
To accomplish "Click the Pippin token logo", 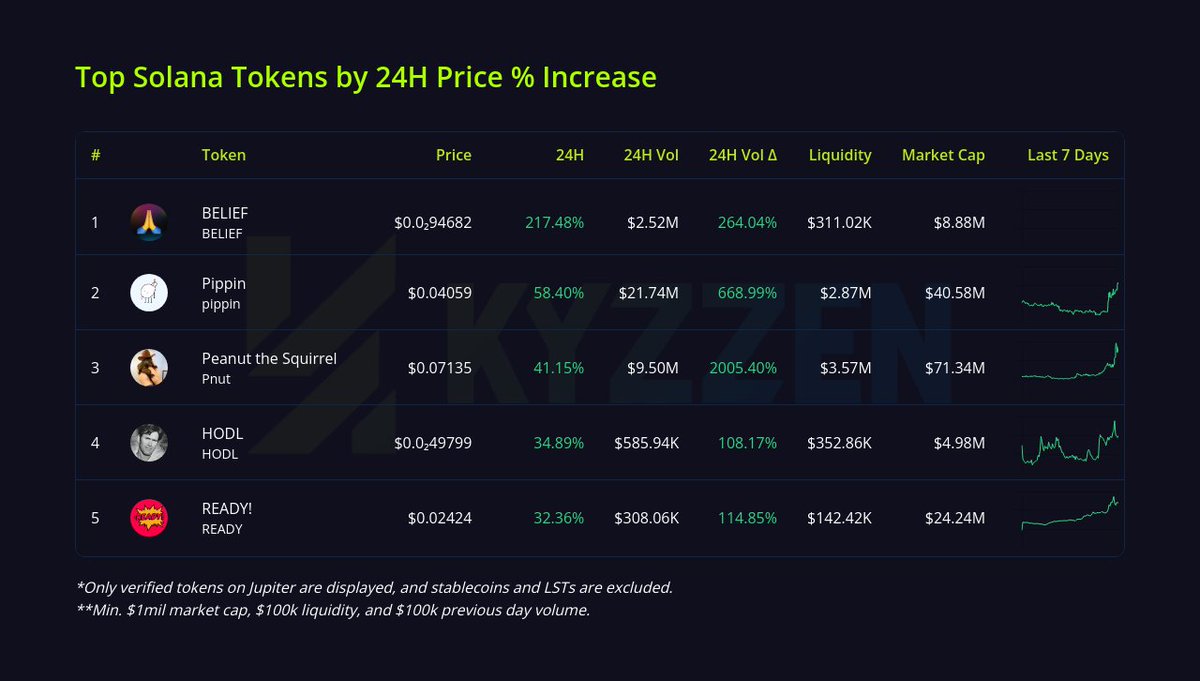I will coord(149,292).
